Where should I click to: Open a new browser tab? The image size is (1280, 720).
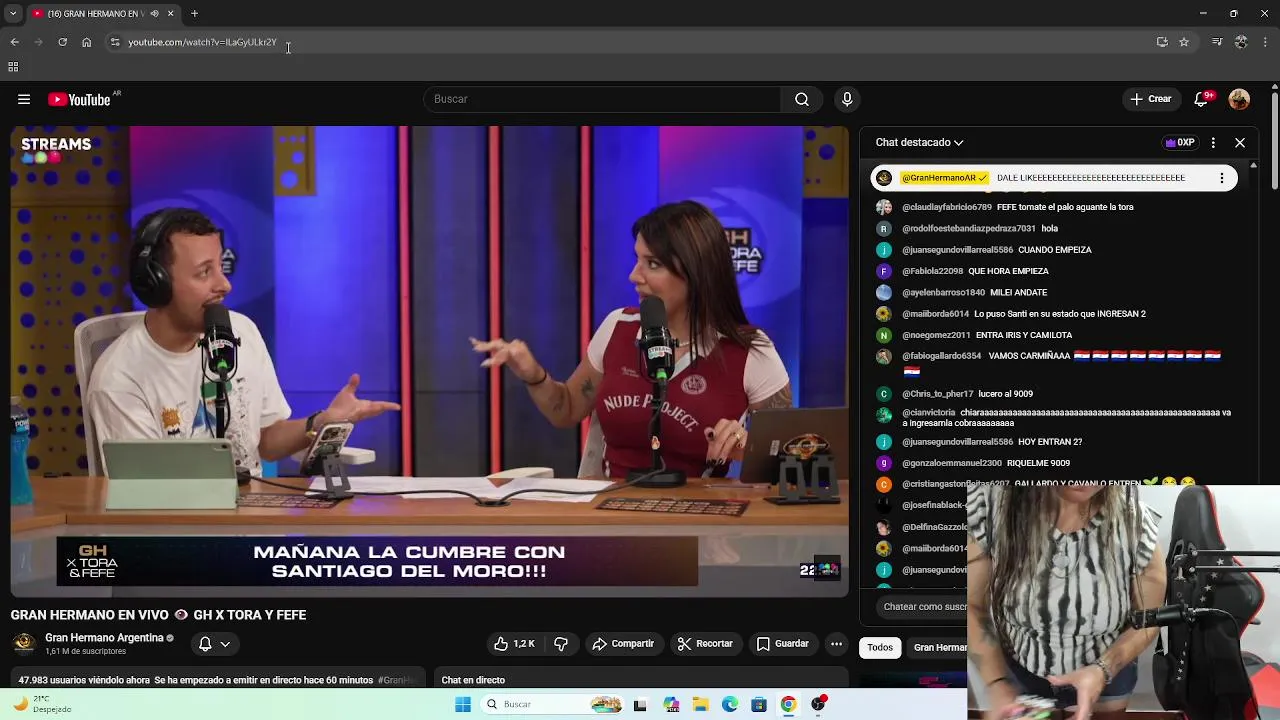coord(194,13)
